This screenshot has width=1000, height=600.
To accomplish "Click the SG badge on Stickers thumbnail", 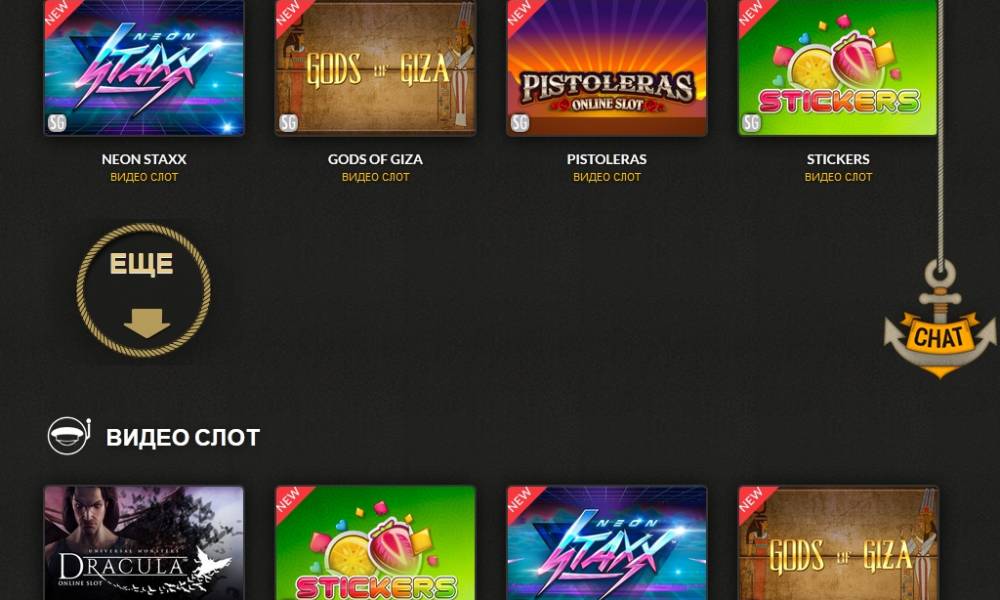I will pyautogui.click(x=751, y=122).
